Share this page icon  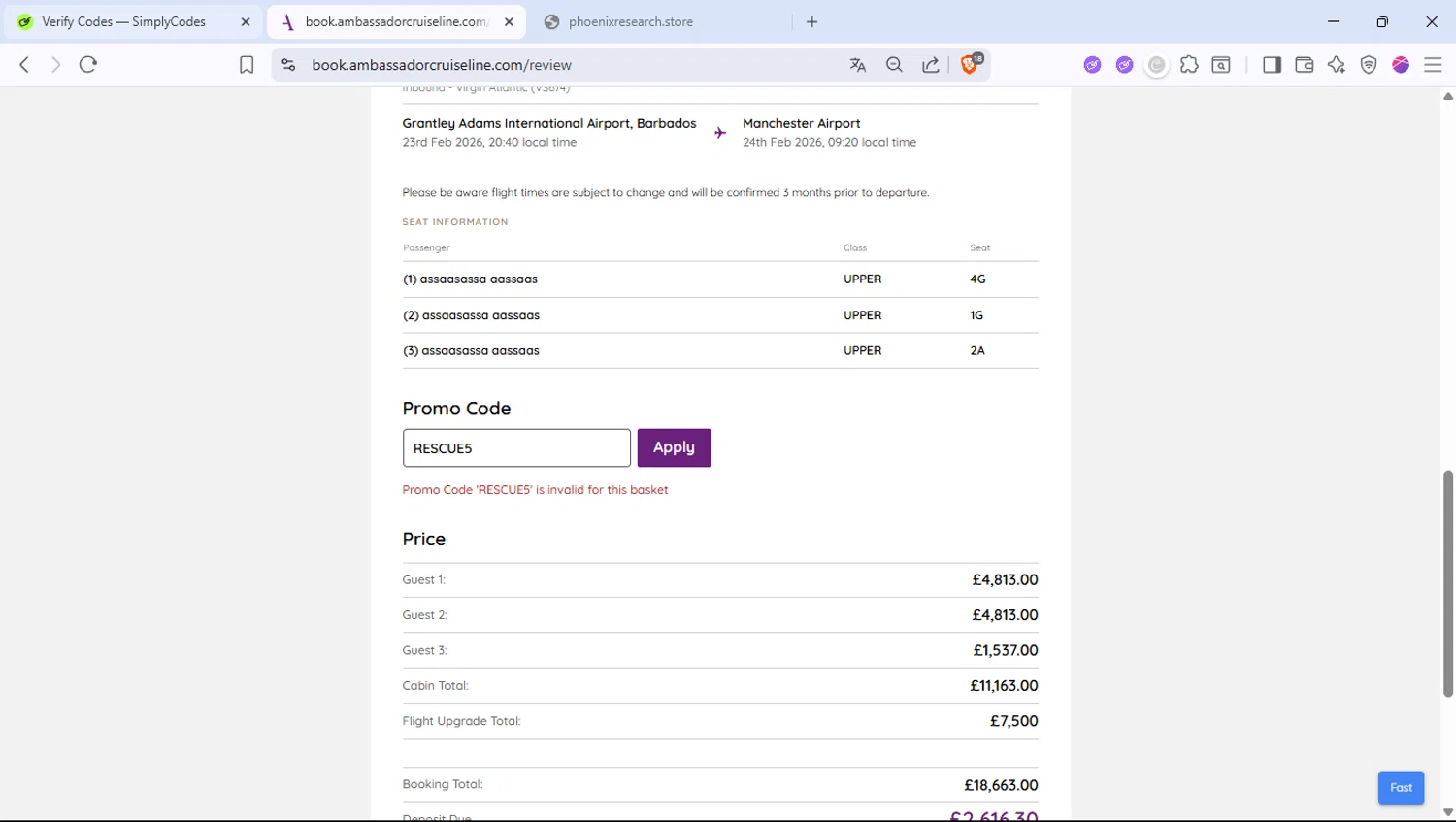click(931, 65)
